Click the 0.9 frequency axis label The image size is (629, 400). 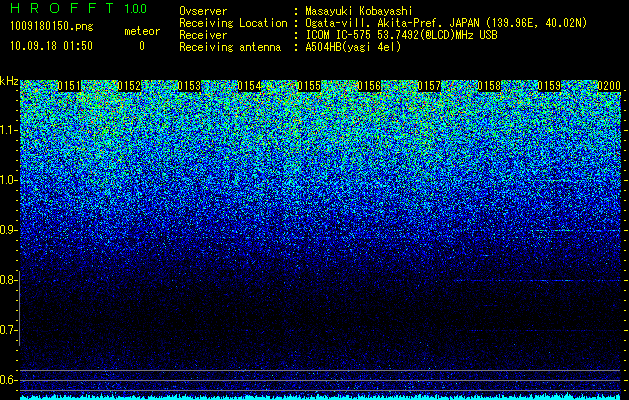click(8, 230)
